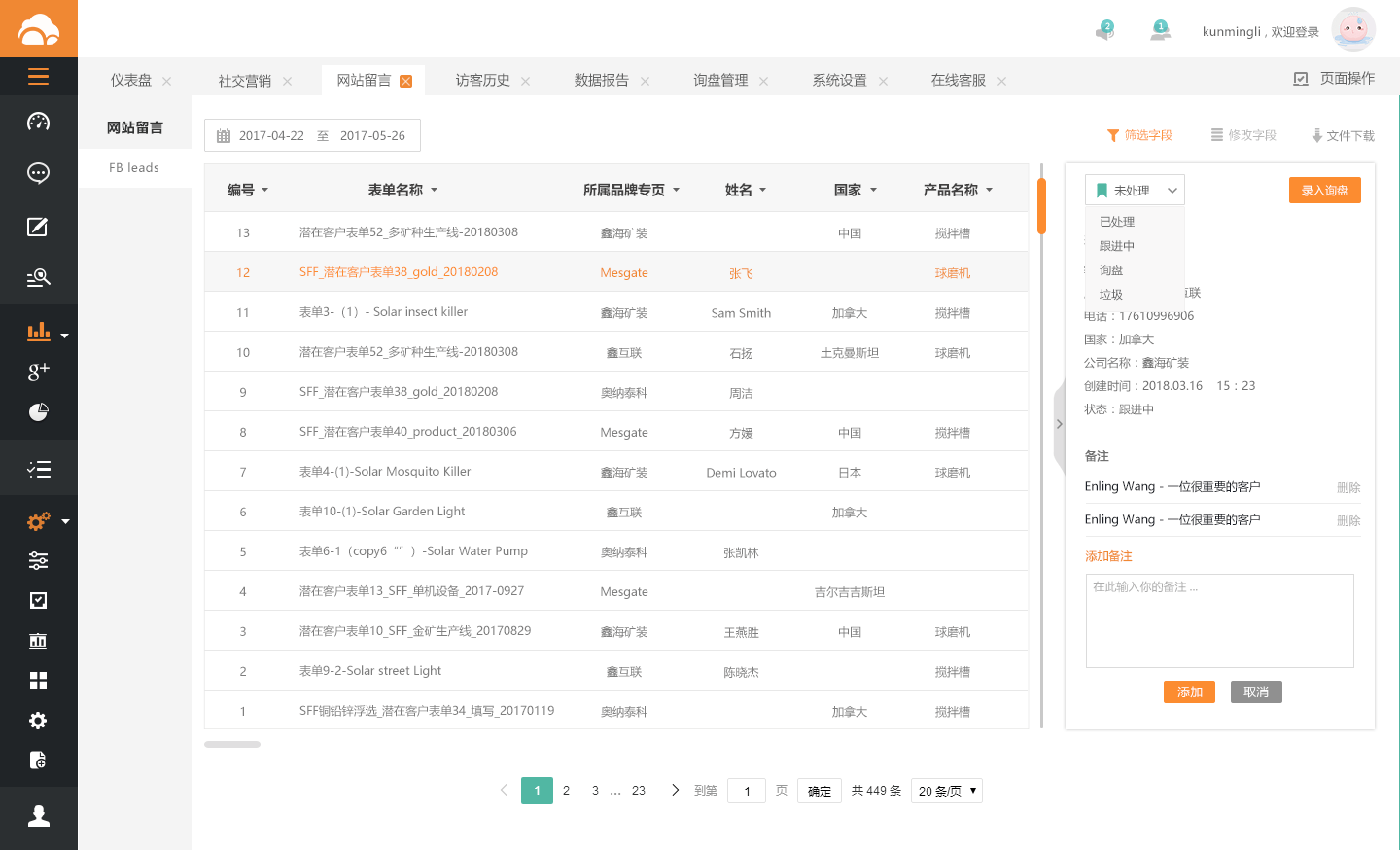1400x850 pixels.
Task: Click the user avatar picture
Action: click(x=1353, y=29)
